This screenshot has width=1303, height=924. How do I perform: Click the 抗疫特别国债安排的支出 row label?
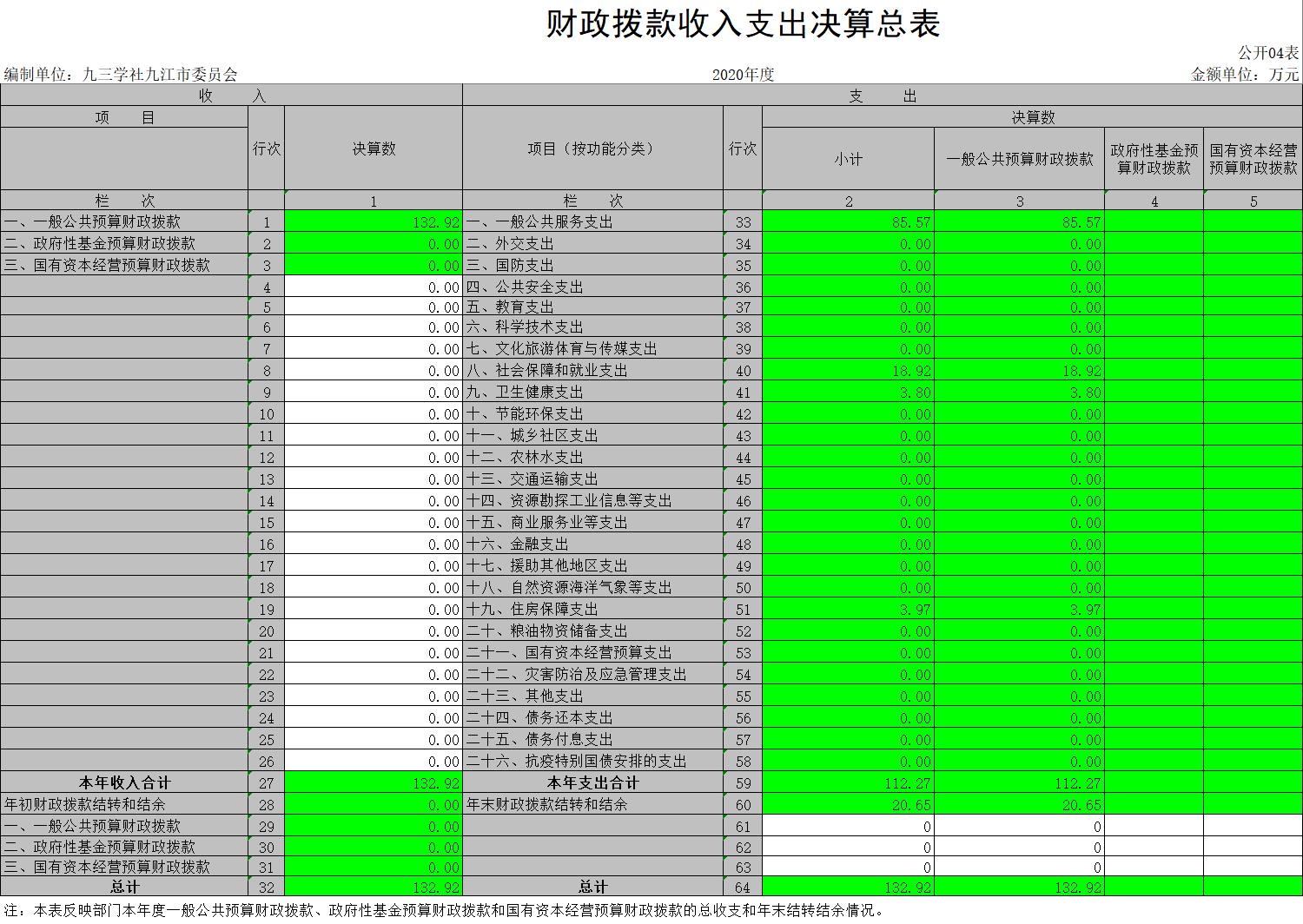click(576, 762)
